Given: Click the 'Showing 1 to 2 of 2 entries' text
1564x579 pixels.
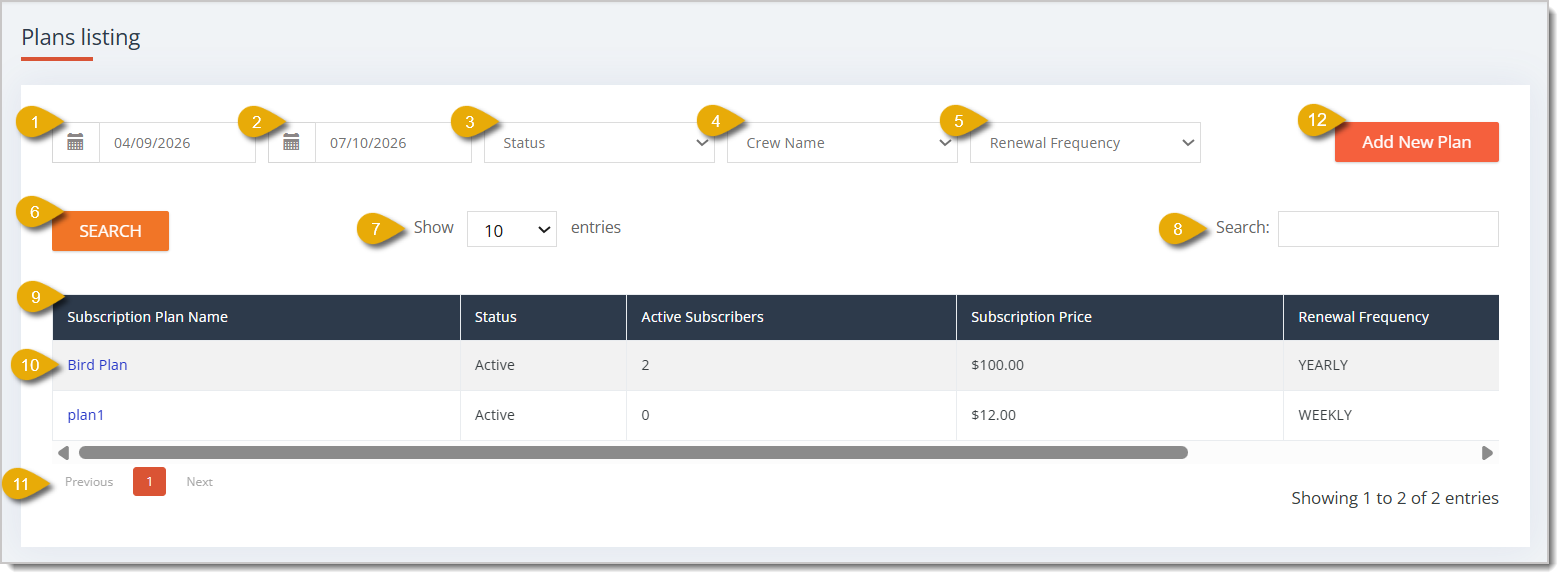Looking at the screenshot, I should 1395,498.
